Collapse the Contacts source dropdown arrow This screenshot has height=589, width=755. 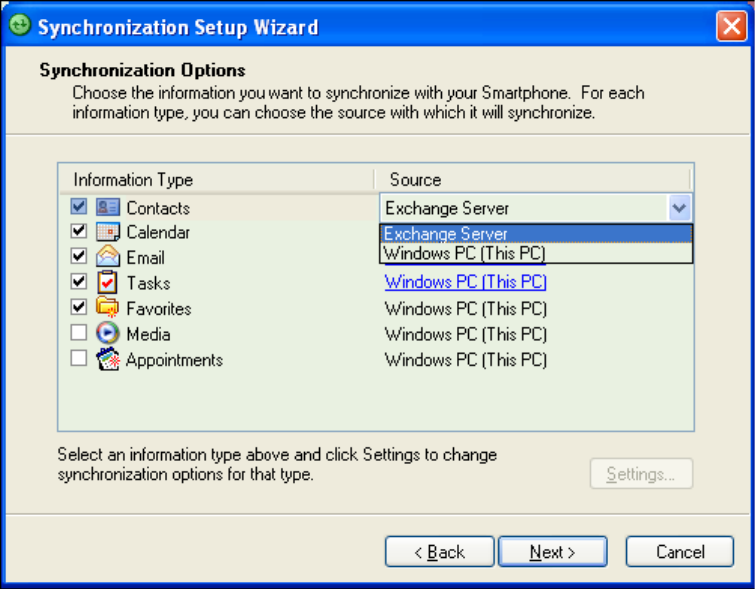(679, 208)
